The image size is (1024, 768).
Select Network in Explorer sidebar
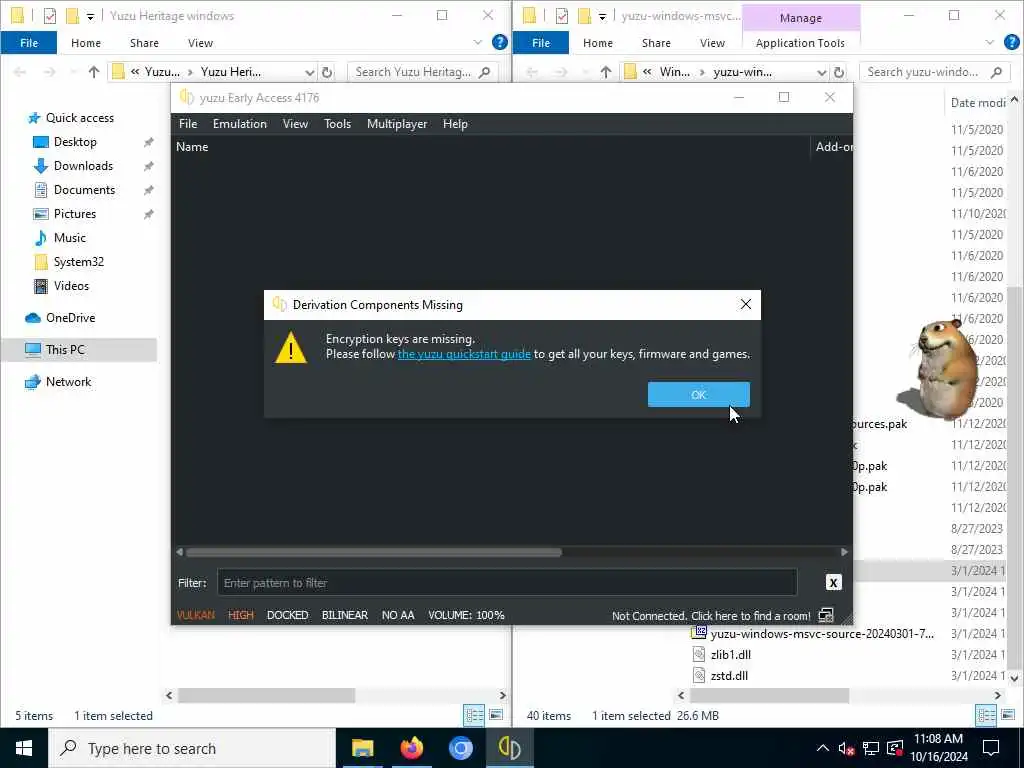(68, 382)
